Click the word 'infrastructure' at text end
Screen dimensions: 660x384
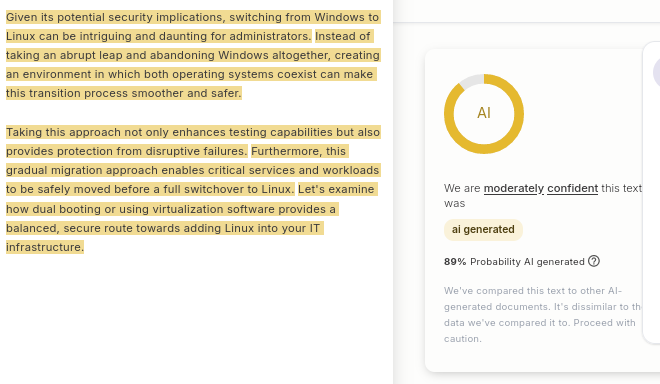point(43,247)
